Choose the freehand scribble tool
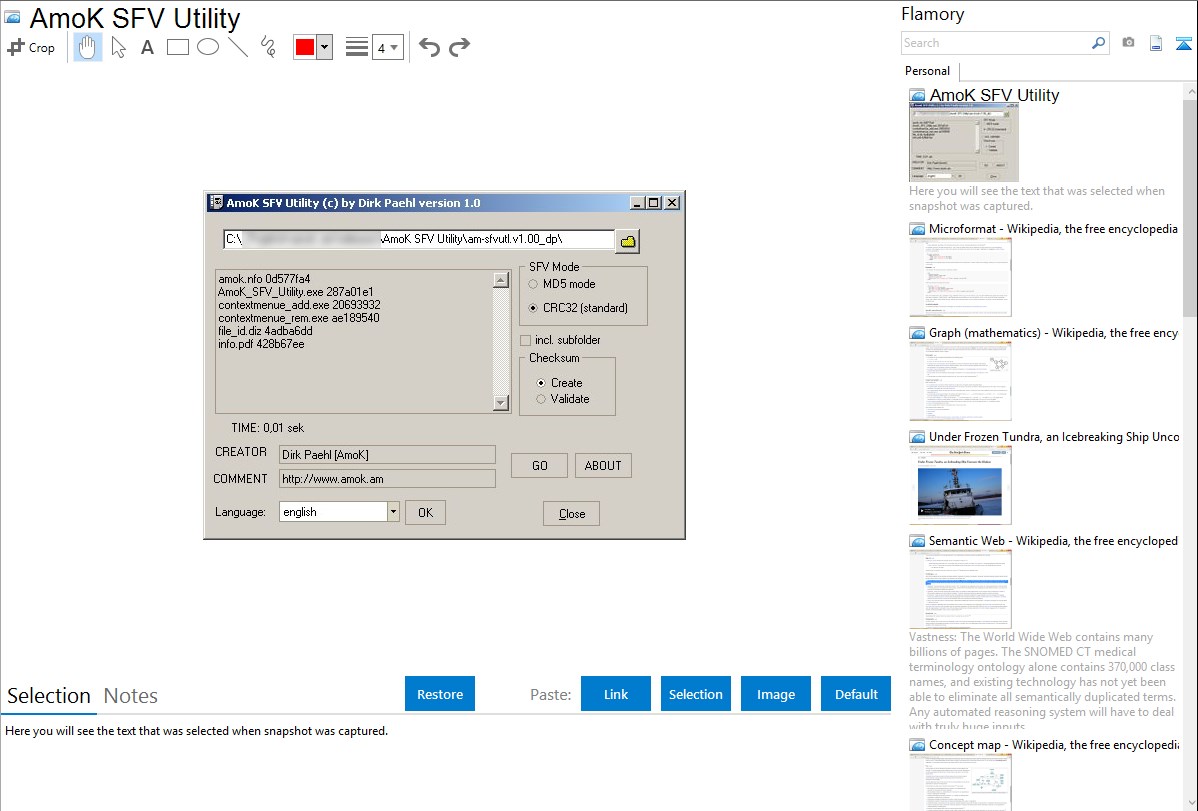Image resolution: width=1198 pixels, height=811 pixels. [x=268, y=47]
